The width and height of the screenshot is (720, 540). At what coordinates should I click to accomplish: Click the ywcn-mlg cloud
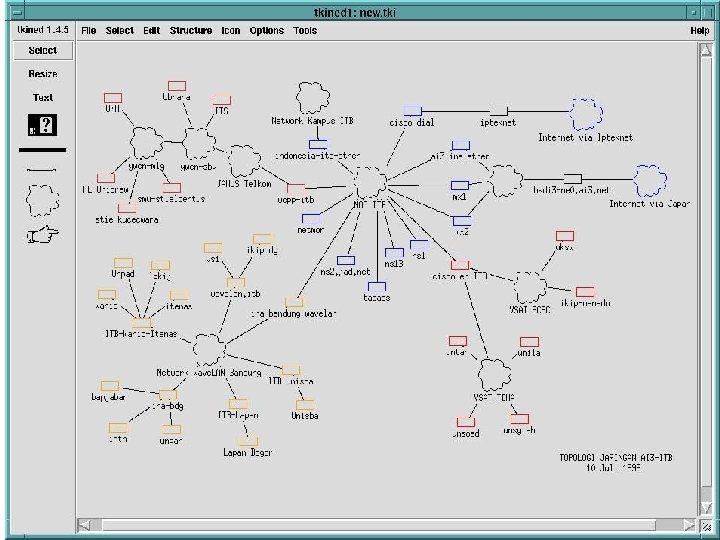coord(146,143)
